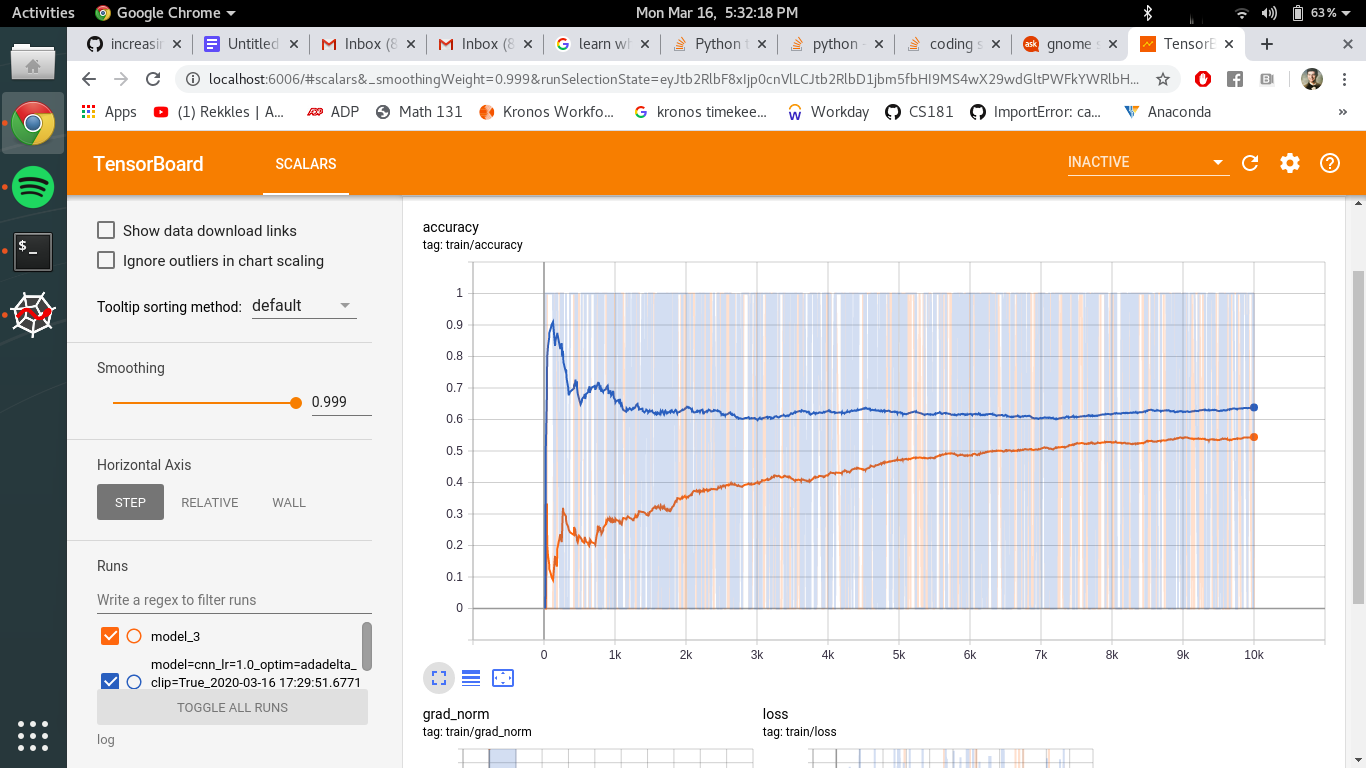Switch to the gnome browser tab
This screenshot has width=1366, height=768.
1069,44
